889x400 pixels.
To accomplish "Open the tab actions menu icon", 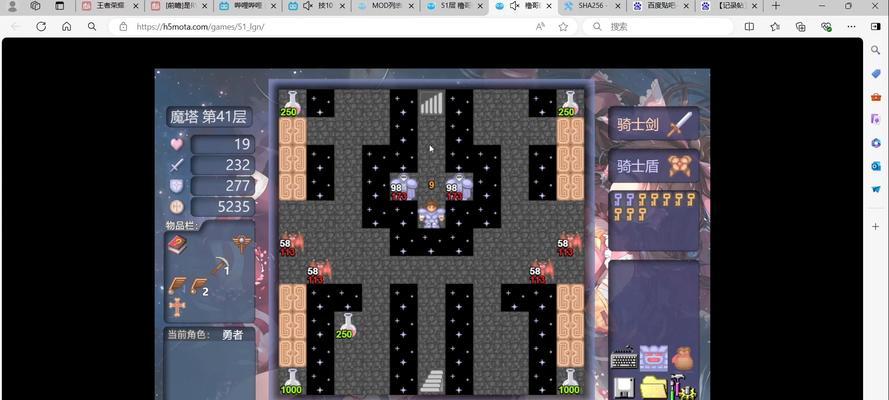I will click(x=59, y=6).
